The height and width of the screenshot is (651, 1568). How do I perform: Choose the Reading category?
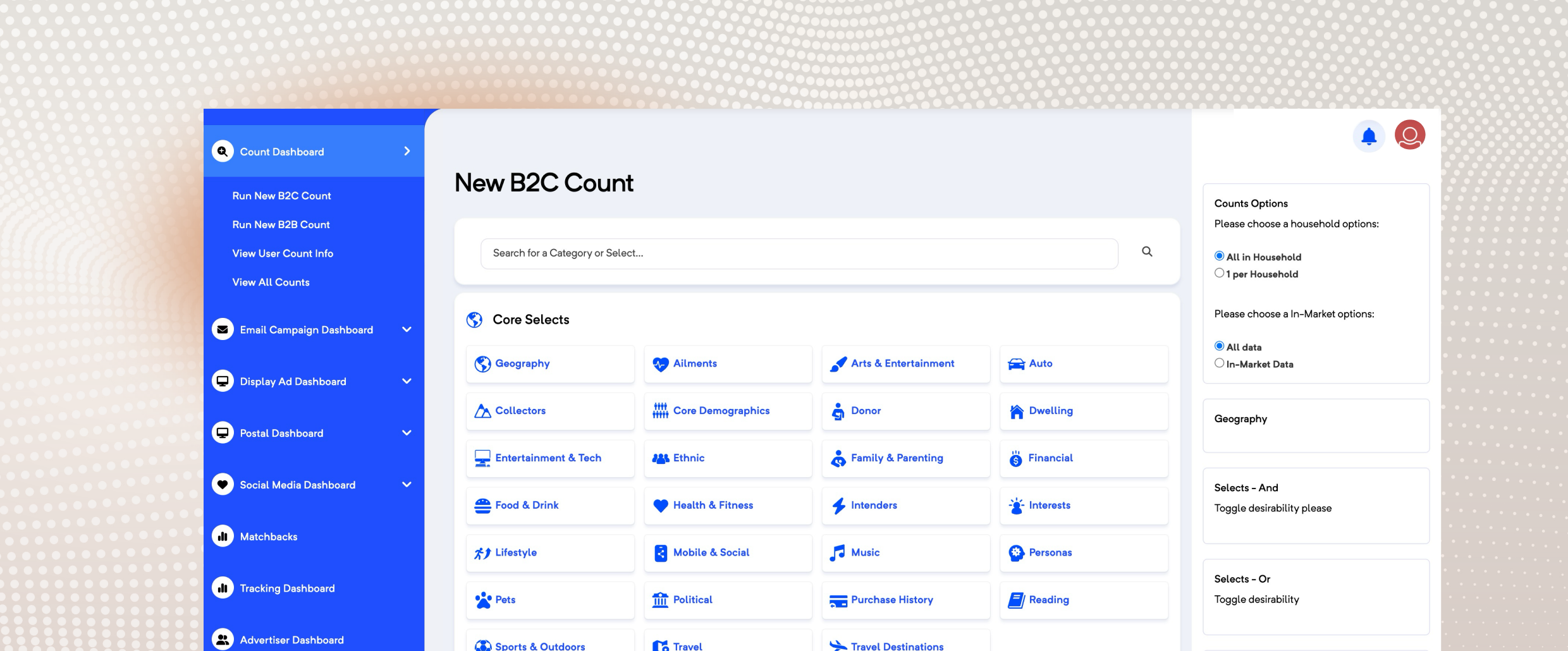pyautogui.click(x=1084, y=600)
